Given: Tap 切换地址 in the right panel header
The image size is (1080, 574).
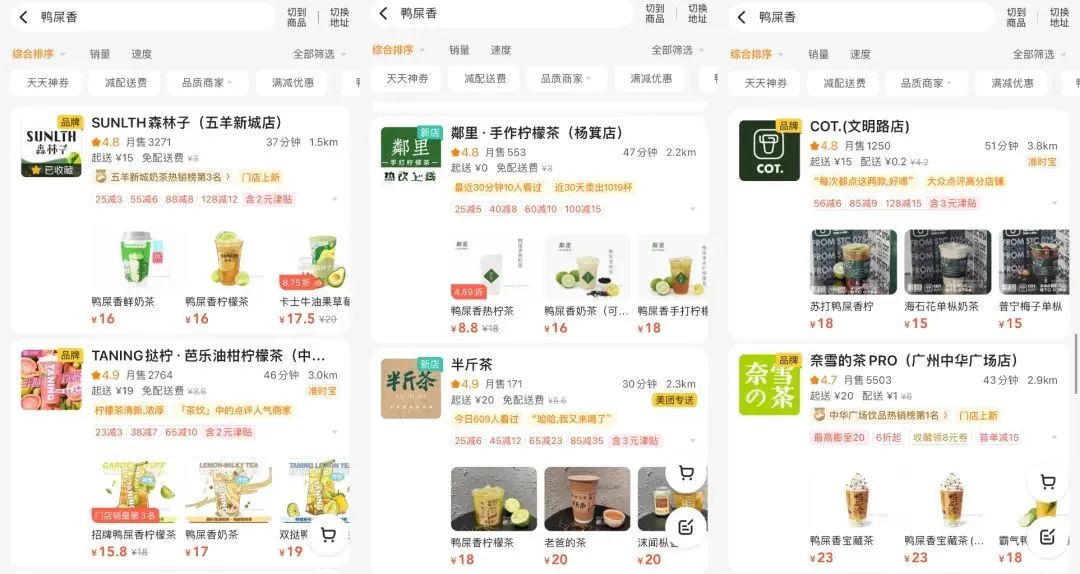Looking at the screenshot, I should coord(1059,17).
